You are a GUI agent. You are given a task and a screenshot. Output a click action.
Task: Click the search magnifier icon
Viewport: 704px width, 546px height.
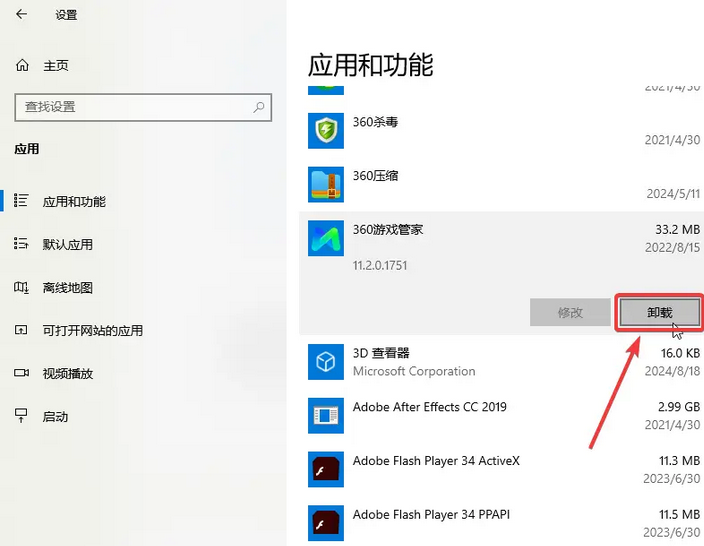[259, 107]
